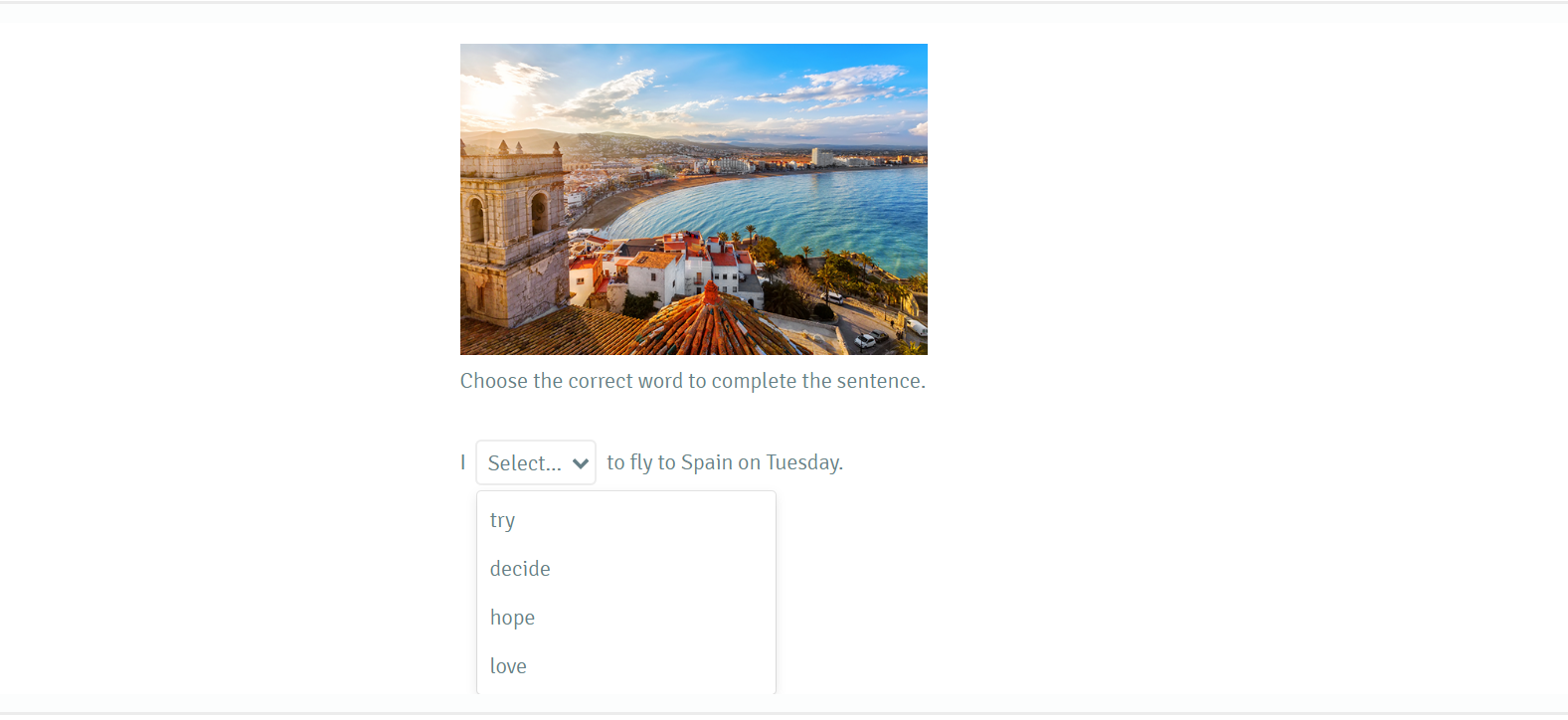Click the orange tiled dome in the photo
Viewport: 1568px width, 720px height.
coord(712,323)
